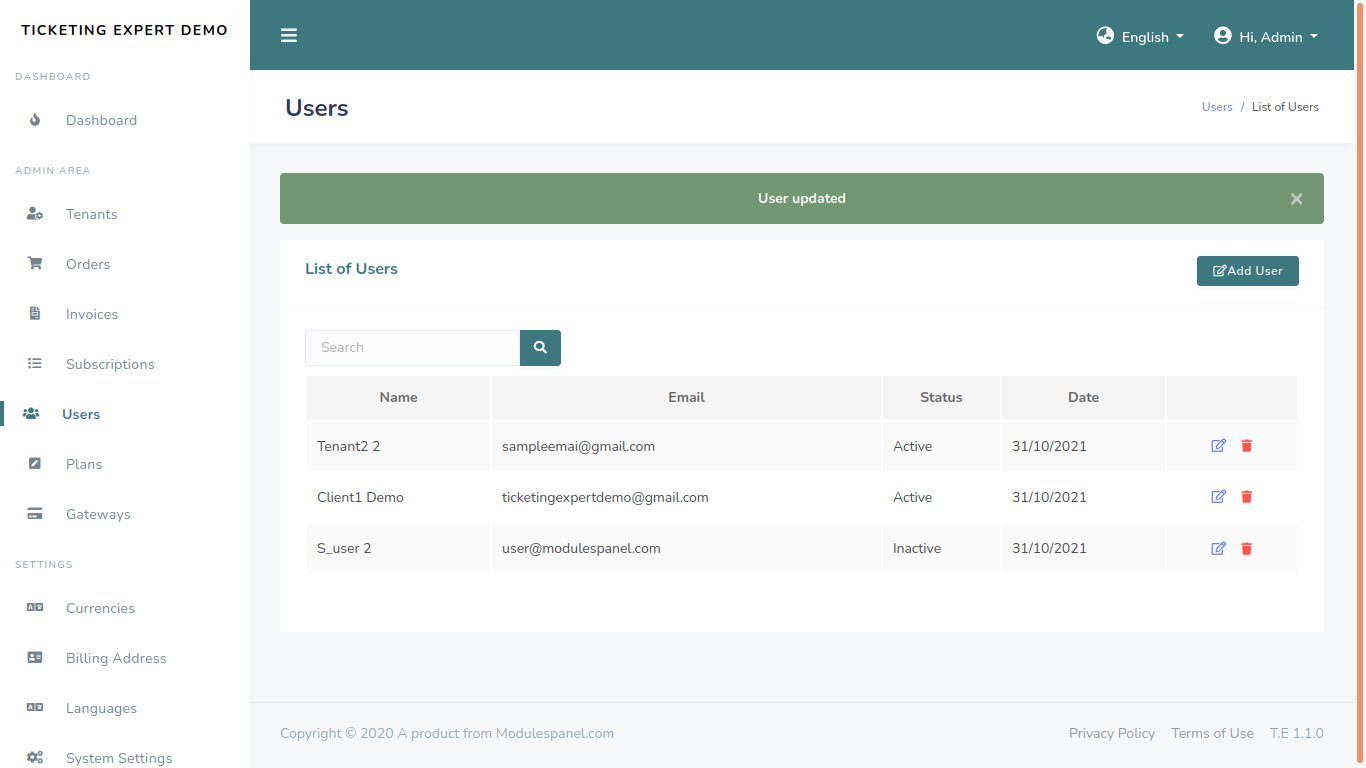Click the Plans sidebar icon
Viewport: 1366px width, 768px height.
coord(35,463)
